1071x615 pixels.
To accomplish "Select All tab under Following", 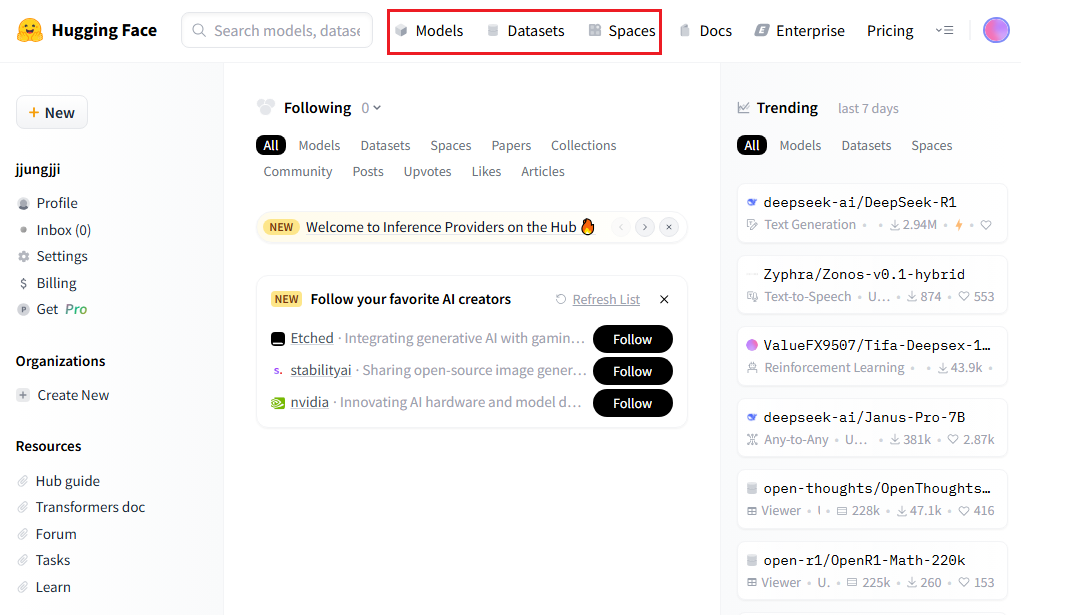I will coord(271,146).
